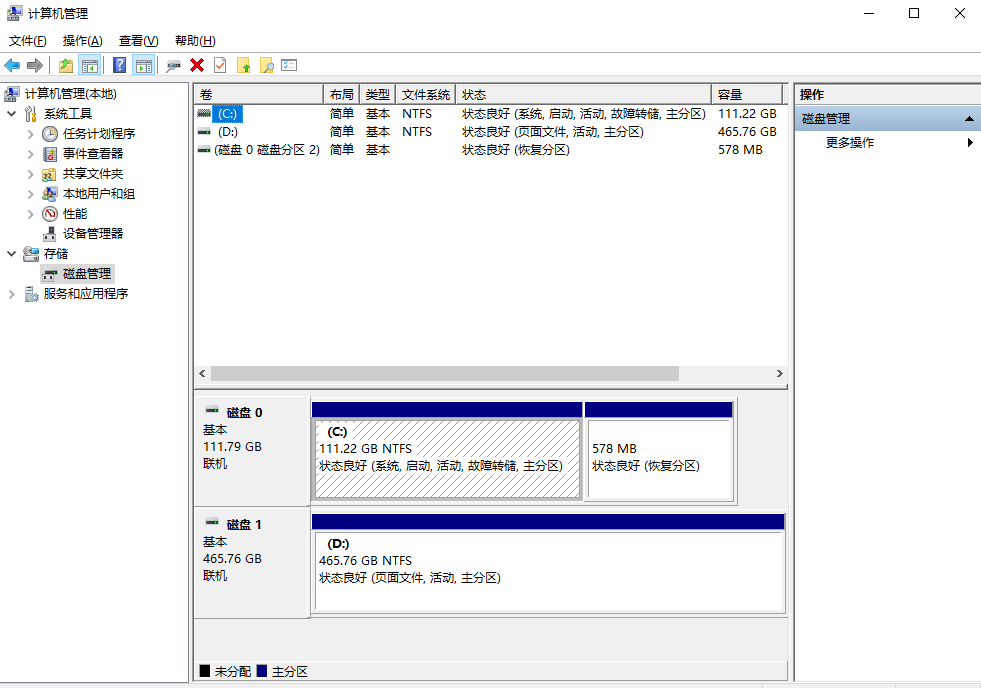Click the disk connect icon in toolbar
981x688 pixels.
click(x=173, y=66)
